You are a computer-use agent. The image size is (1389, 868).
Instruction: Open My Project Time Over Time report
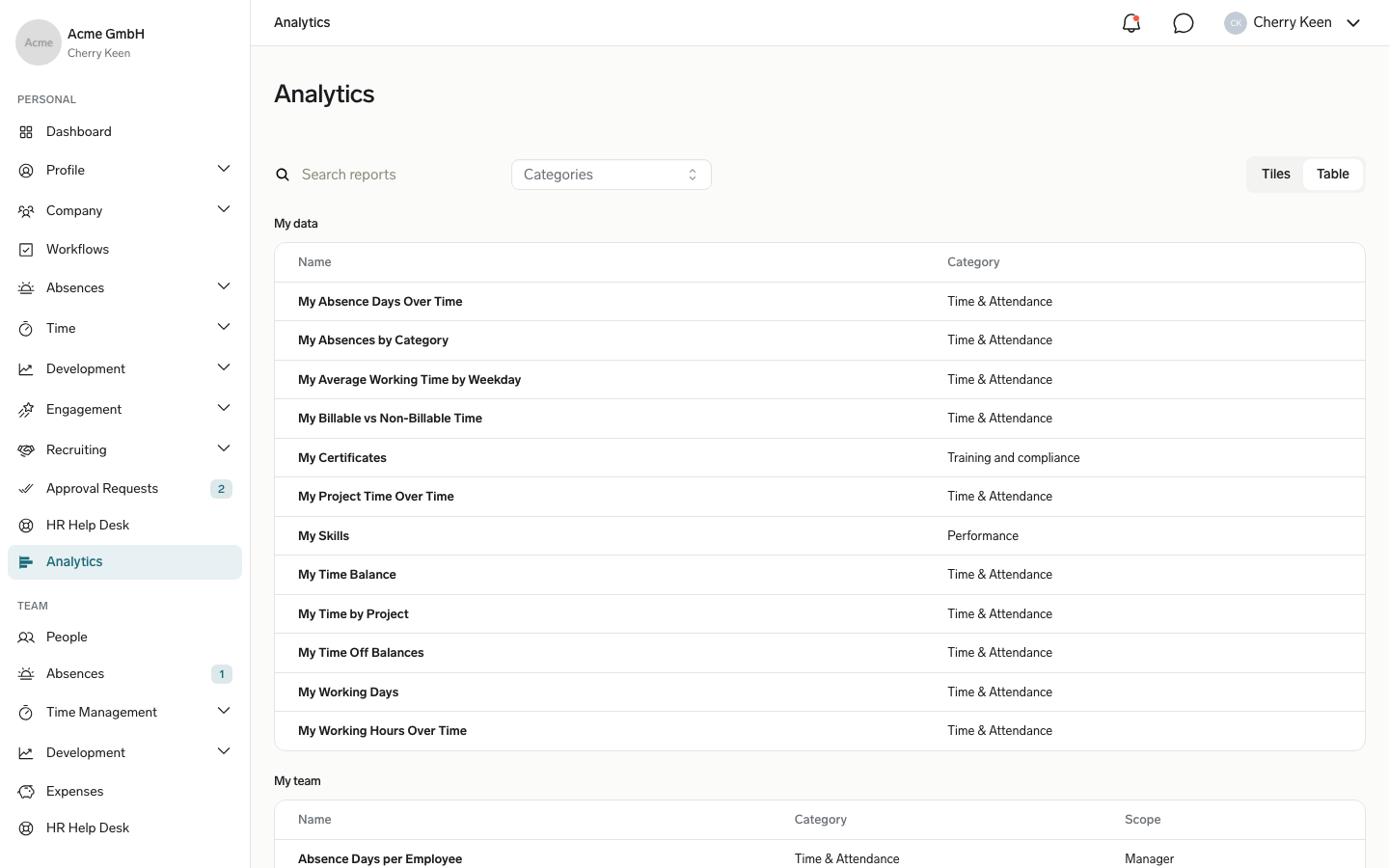coord(376,497)
